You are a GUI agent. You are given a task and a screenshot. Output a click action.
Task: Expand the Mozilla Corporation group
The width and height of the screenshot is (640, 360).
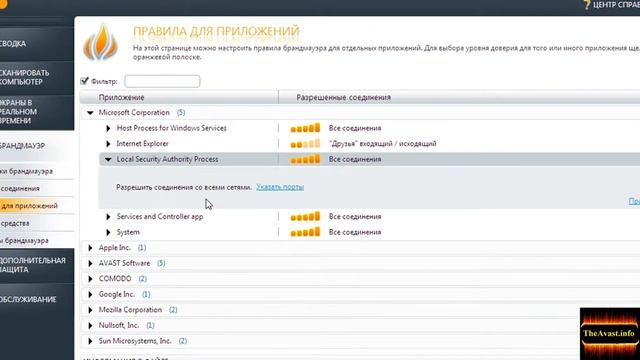(90, 310)
